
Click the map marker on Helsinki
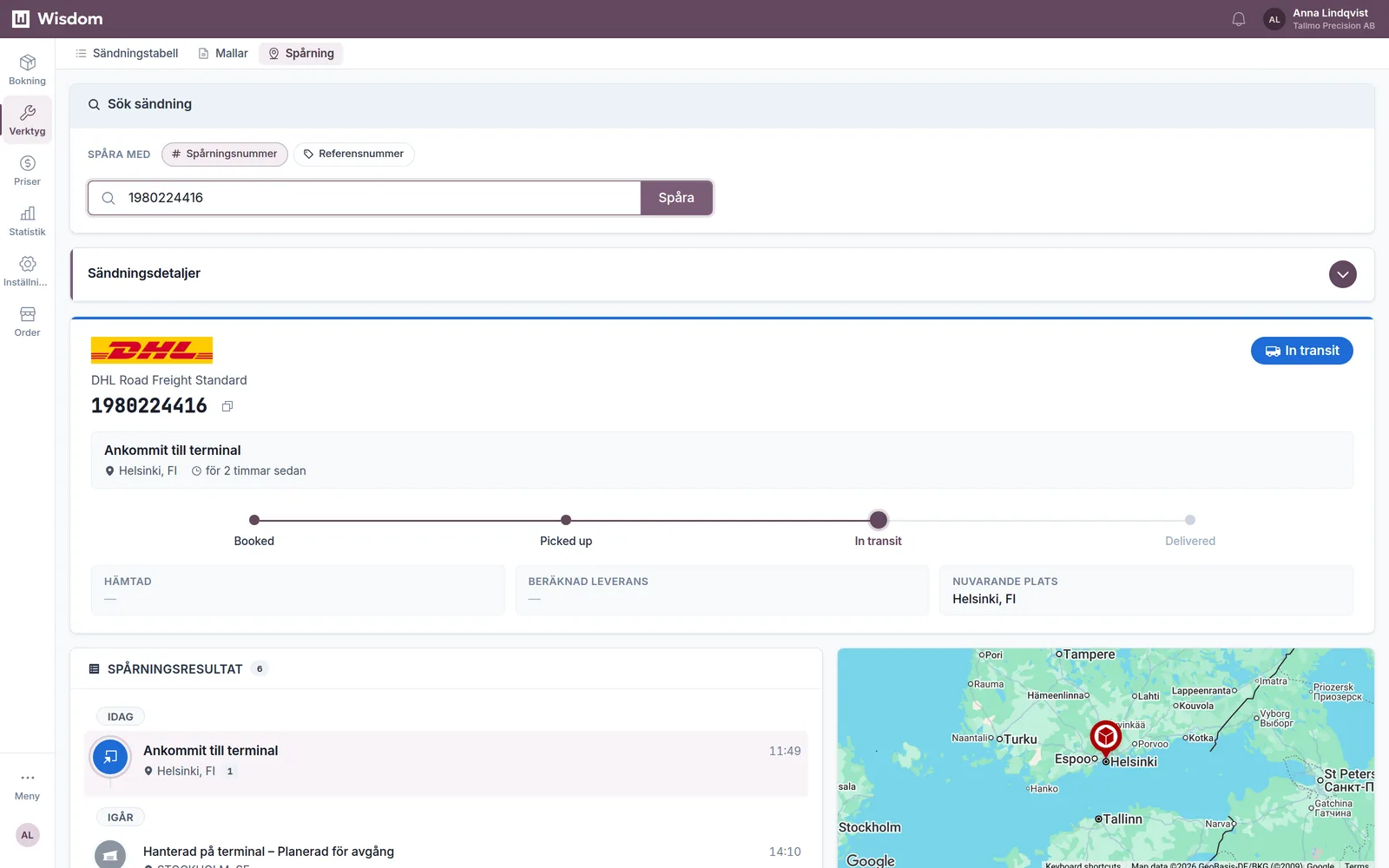(x=1105, y=739)
